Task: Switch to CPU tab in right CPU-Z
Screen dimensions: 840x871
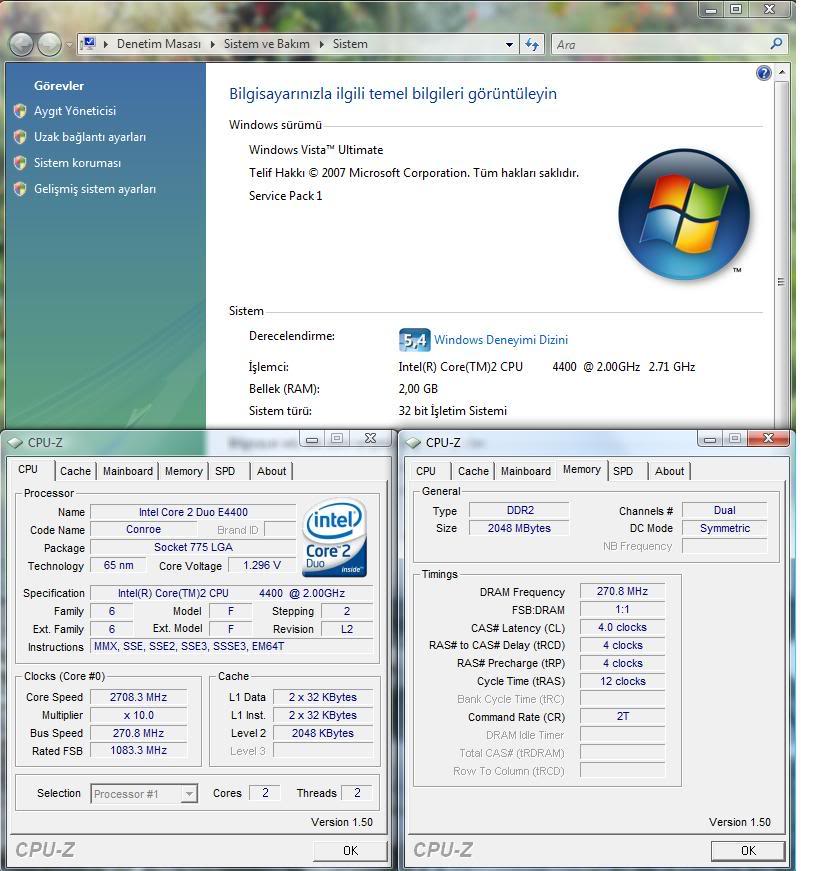Action: coord(426,471)
